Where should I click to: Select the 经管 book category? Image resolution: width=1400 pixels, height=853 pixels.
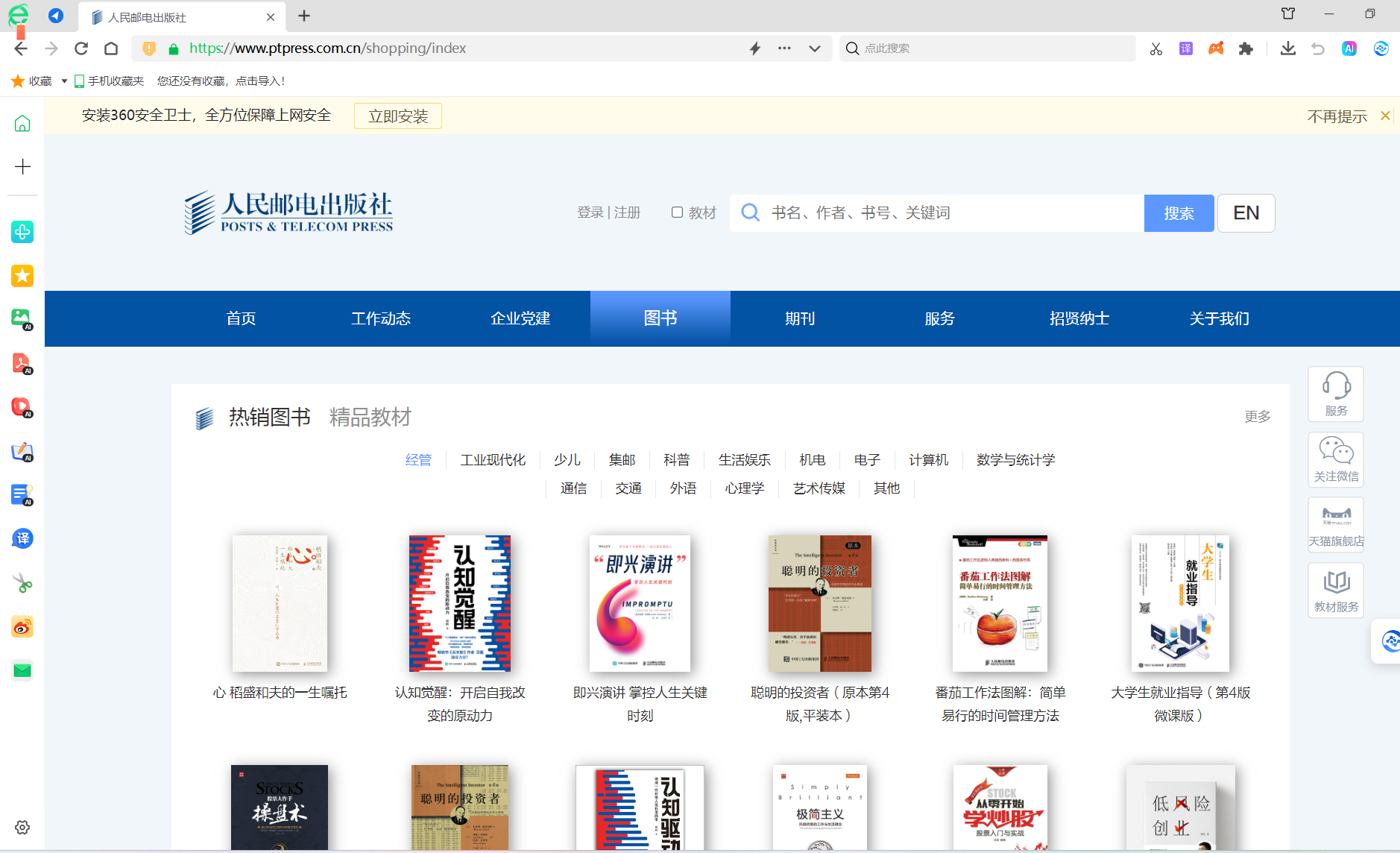tap(418, 459)
